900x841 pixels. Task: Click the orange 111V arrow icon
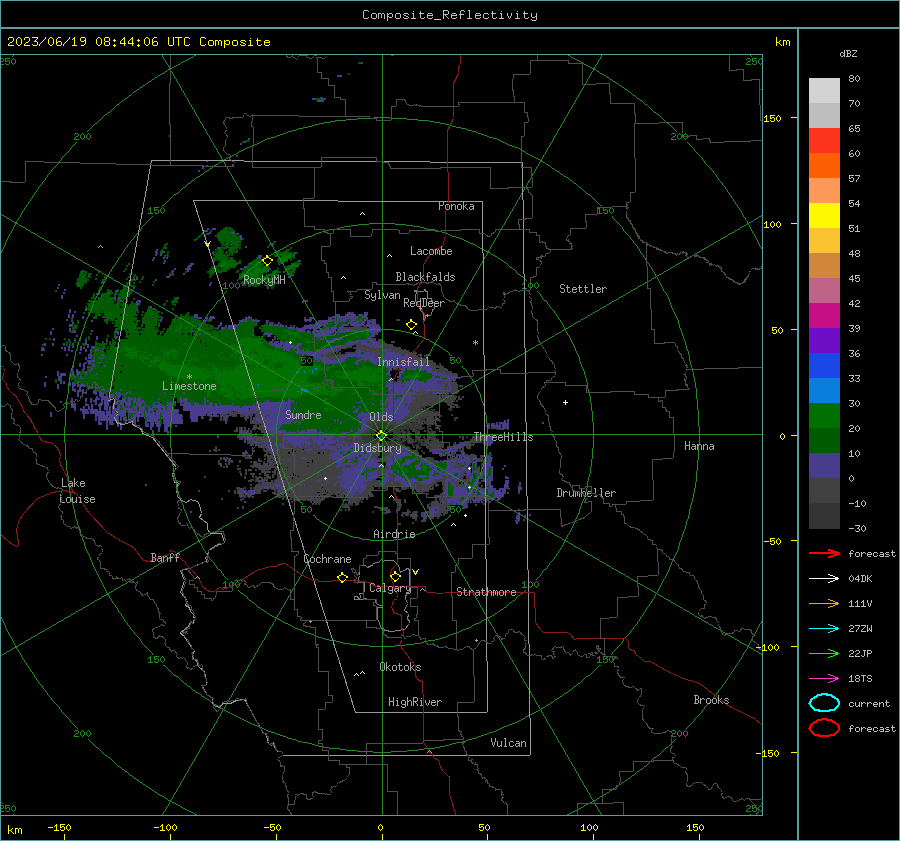[824, 603]
